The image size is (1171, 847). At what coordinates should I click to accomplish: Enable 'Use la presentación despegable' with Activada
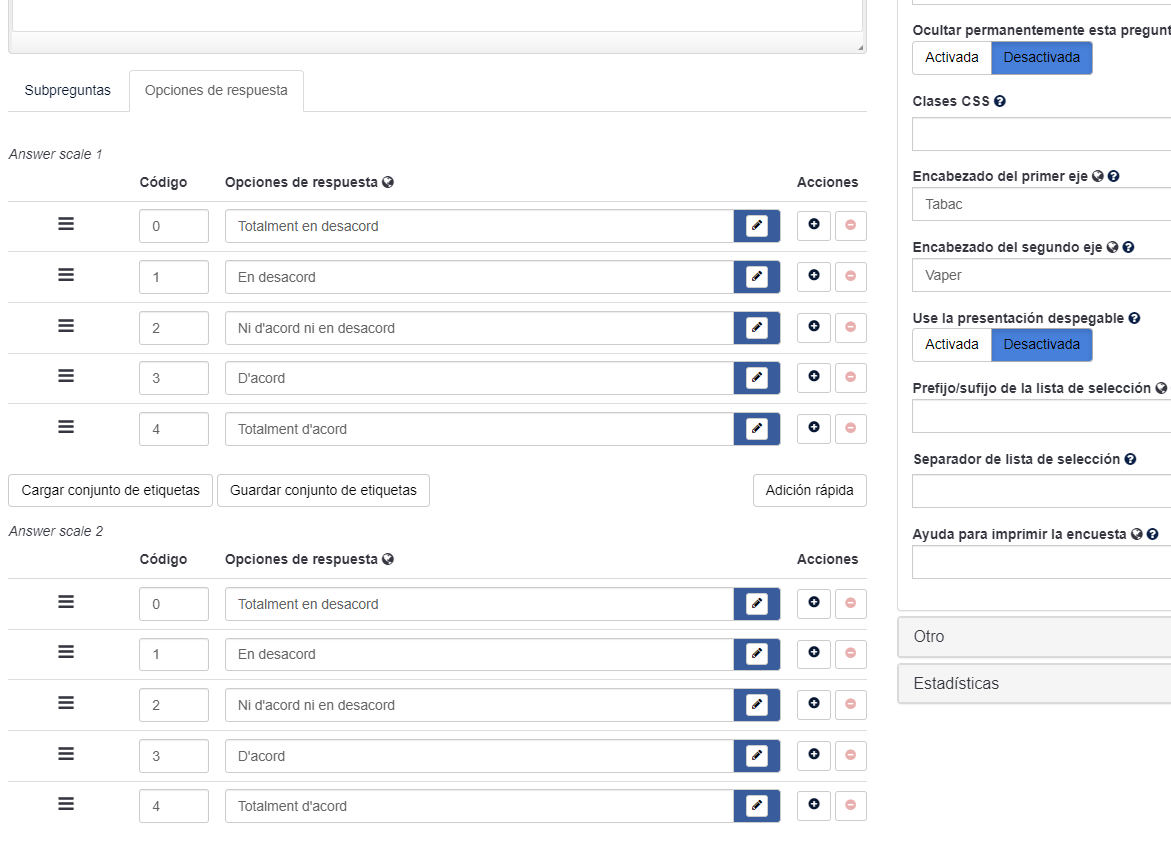[951, 345]
